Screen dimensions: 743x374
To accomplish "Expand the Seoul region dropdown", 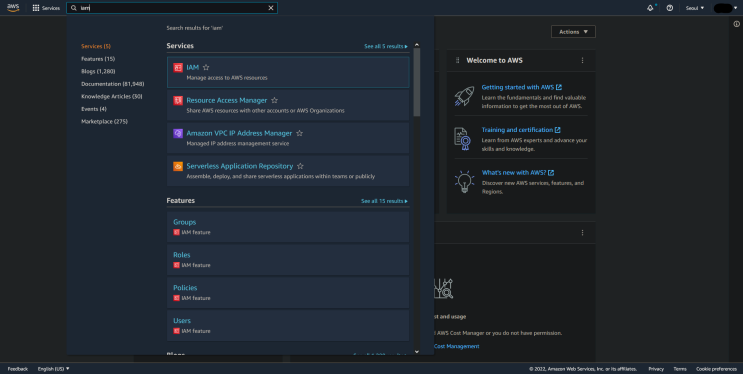I will (695, 8).
